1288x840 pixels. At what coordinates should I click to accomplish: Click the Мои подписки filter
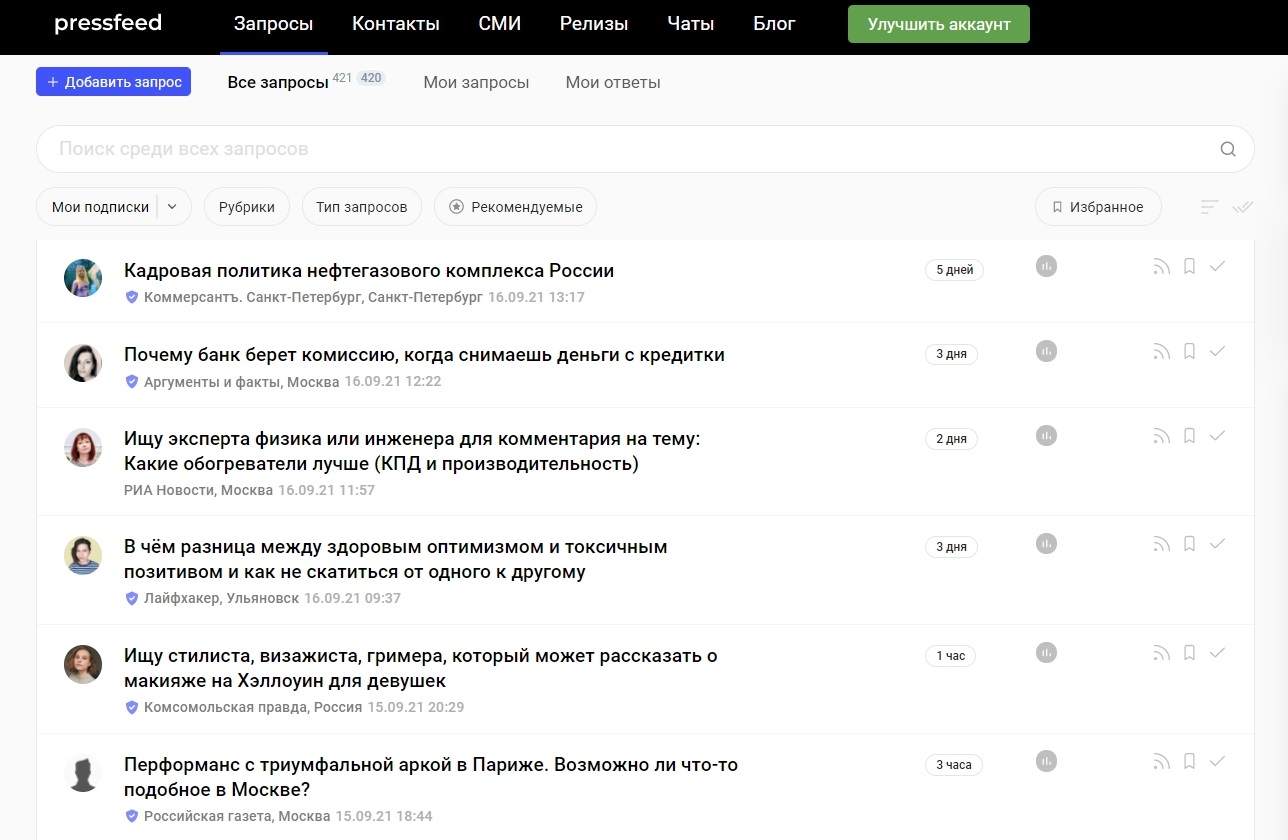100,207
